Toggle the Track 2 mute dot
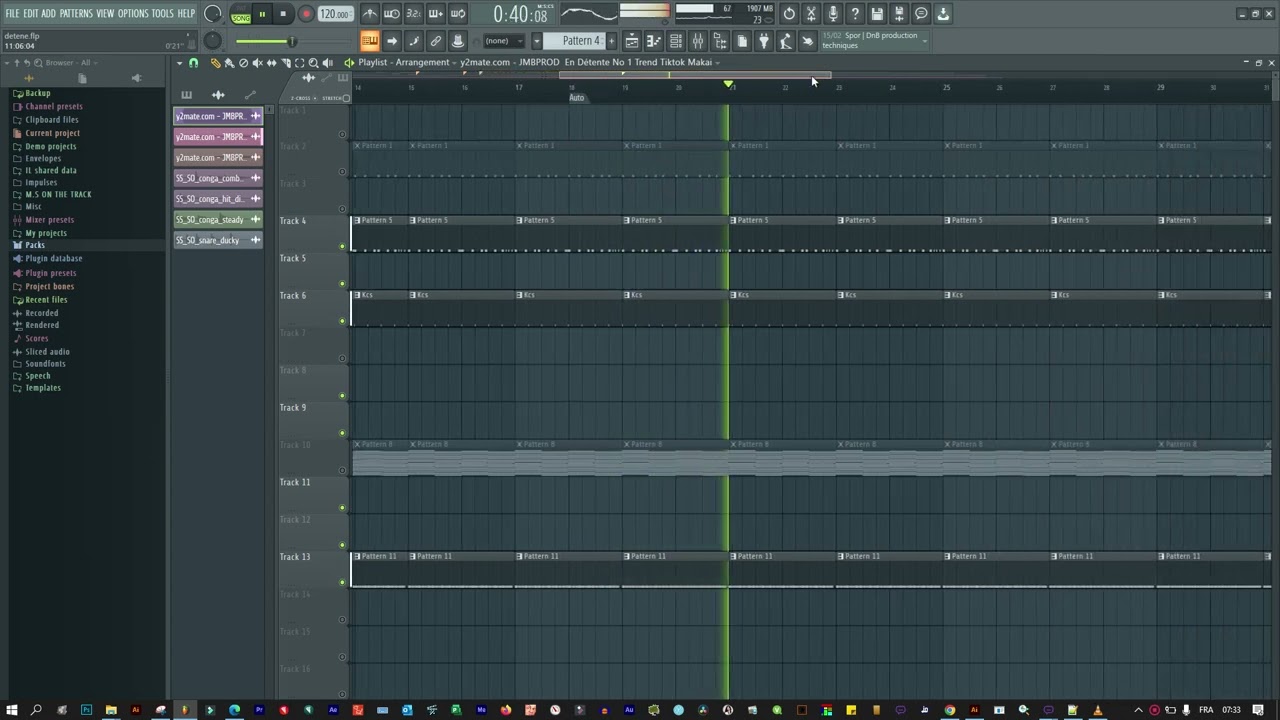The width and height of the screenshot is (1280, 720). [x=342, y=172]
